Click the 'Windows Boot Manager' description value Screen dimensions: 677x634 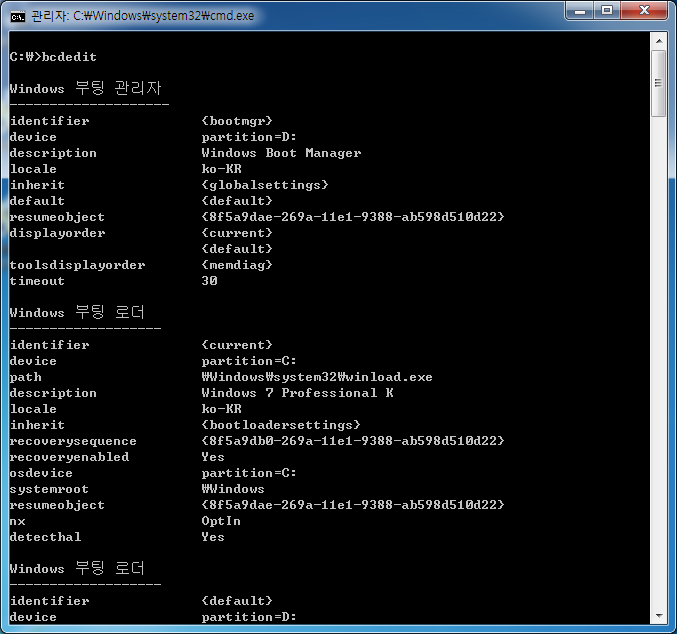pyautogui.click(x=281, y=153)
